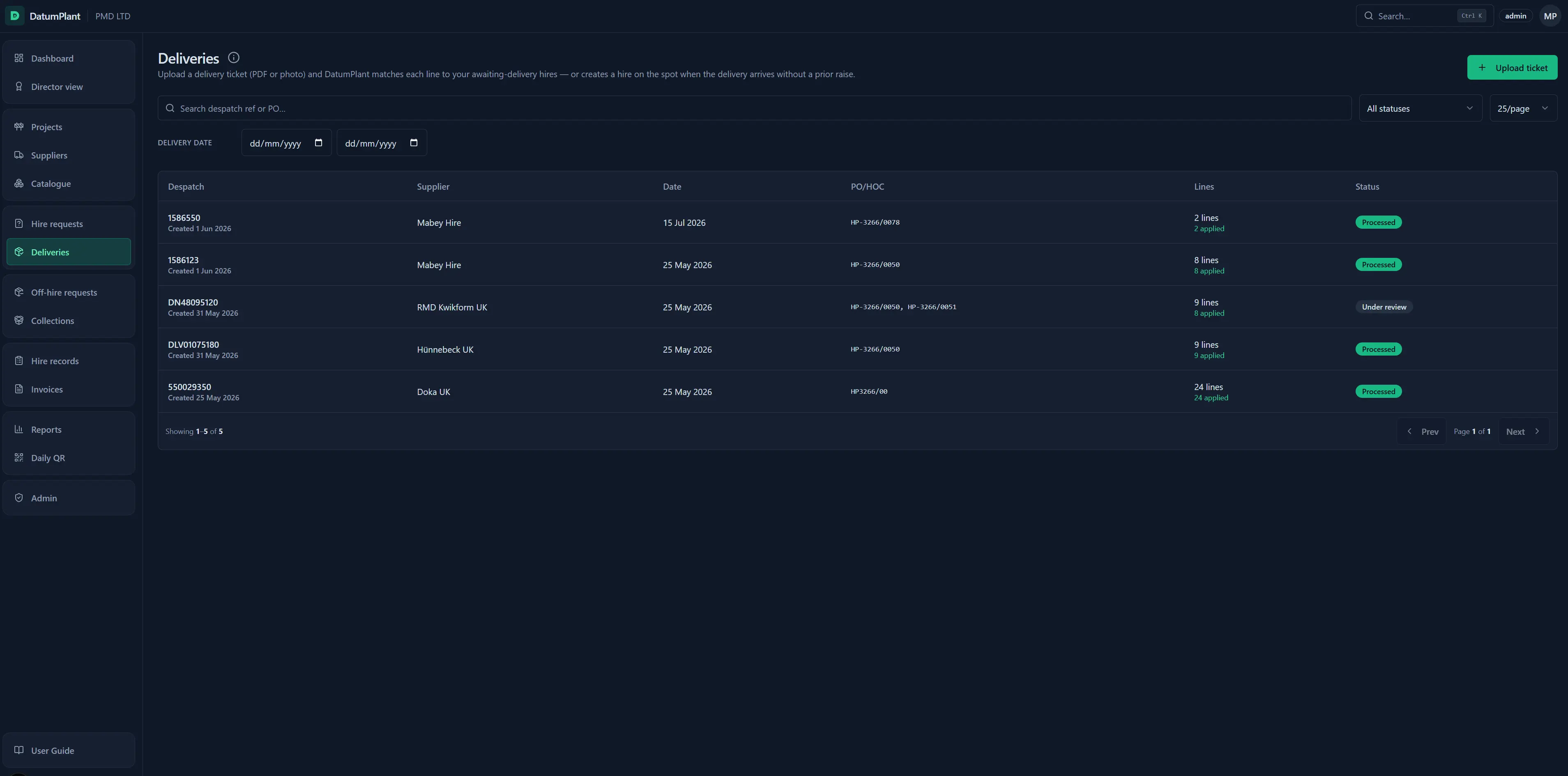
Task: Focus the Search despatch ref or PO field
Action: 754,108
